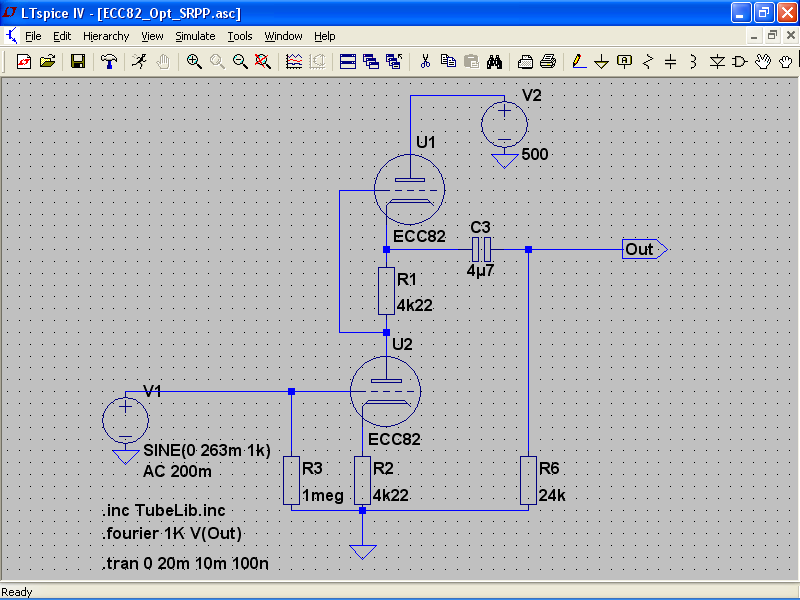Click the Print printer icon
This screenshot has height=600, width=800.
tap(548, 62)
